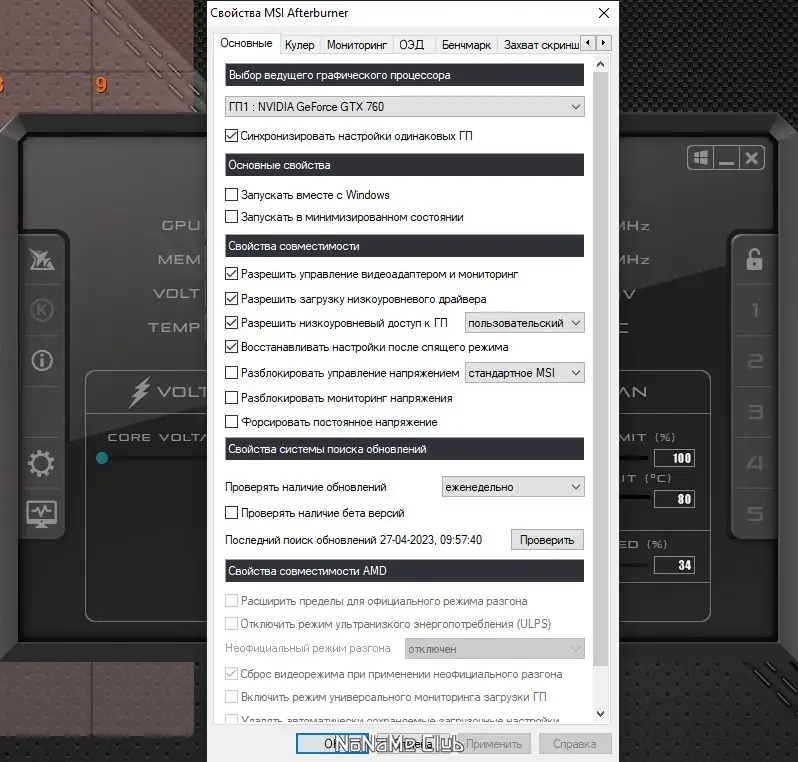Viewport: 798px width, 762px height.
Task: Click the Проверить updates button
Action: point(547,540)
